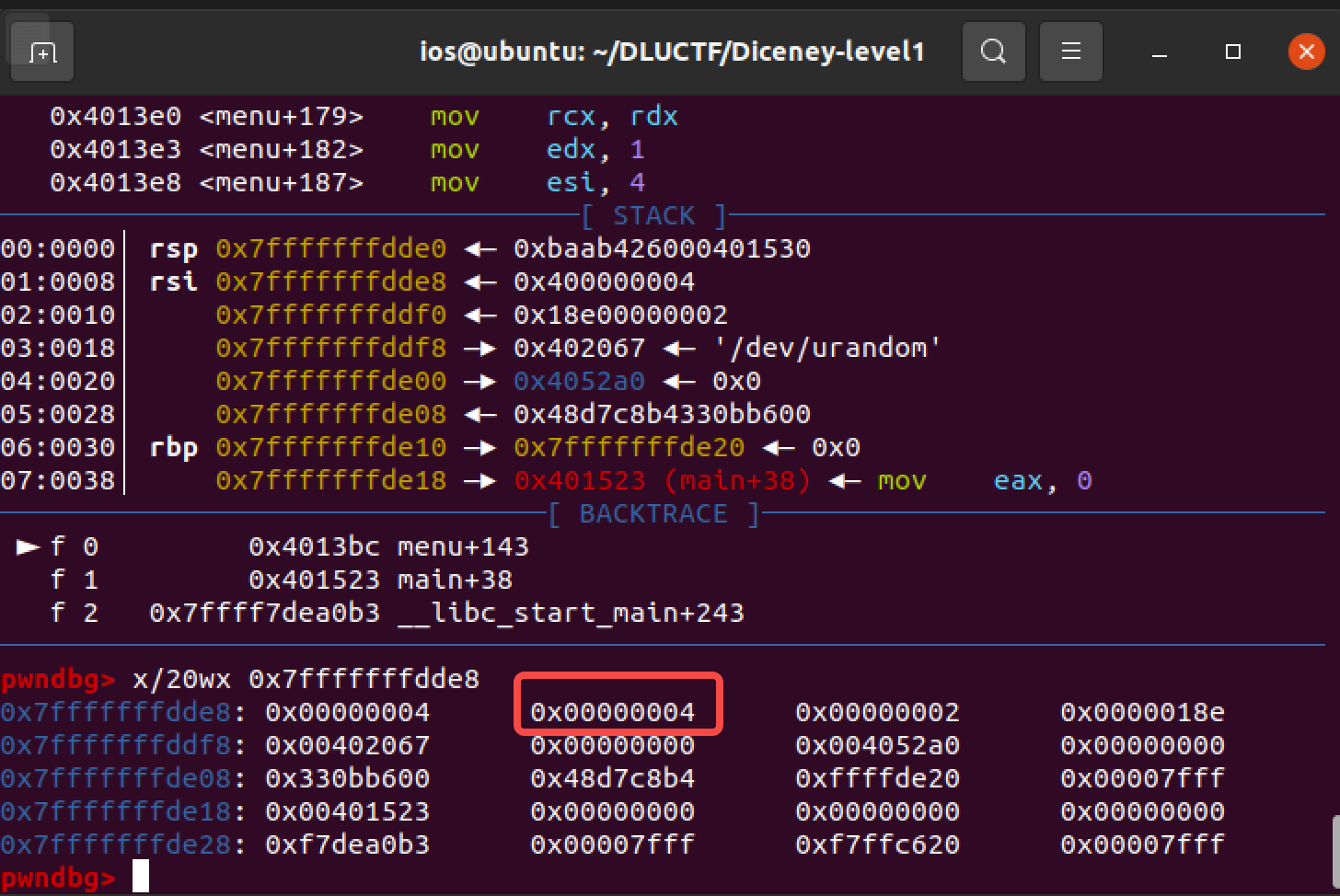
Task: Click the rbp register label
Action: pos(174,448)
